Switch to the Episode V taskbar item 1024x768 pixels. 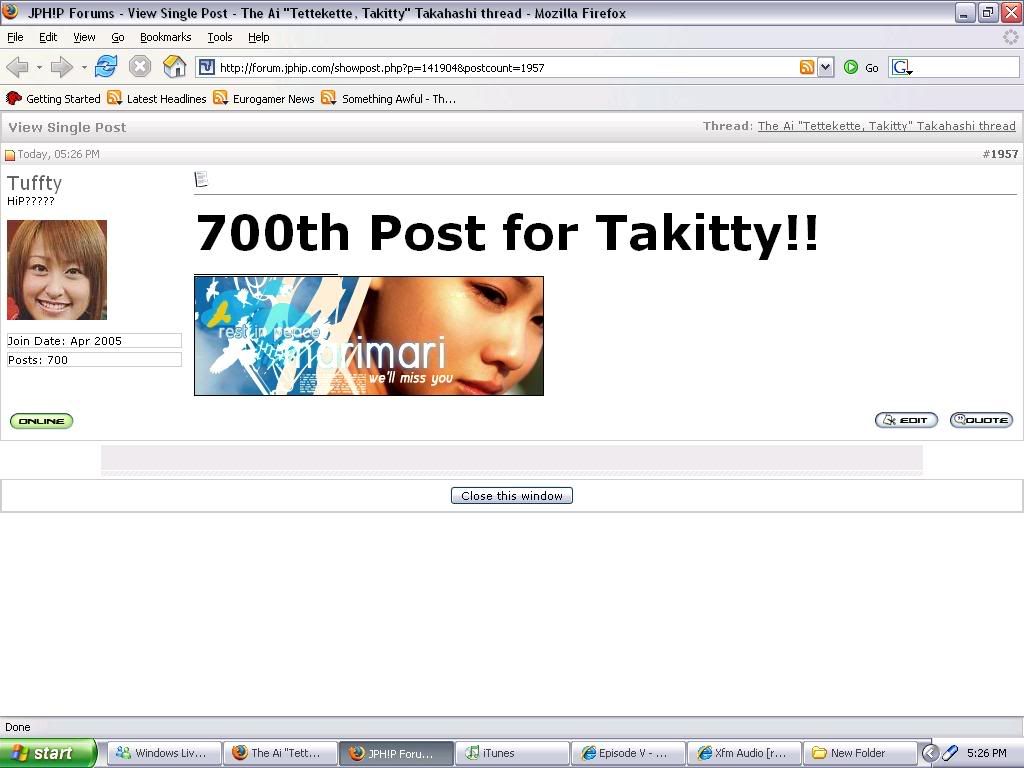(x=628, y=753)
